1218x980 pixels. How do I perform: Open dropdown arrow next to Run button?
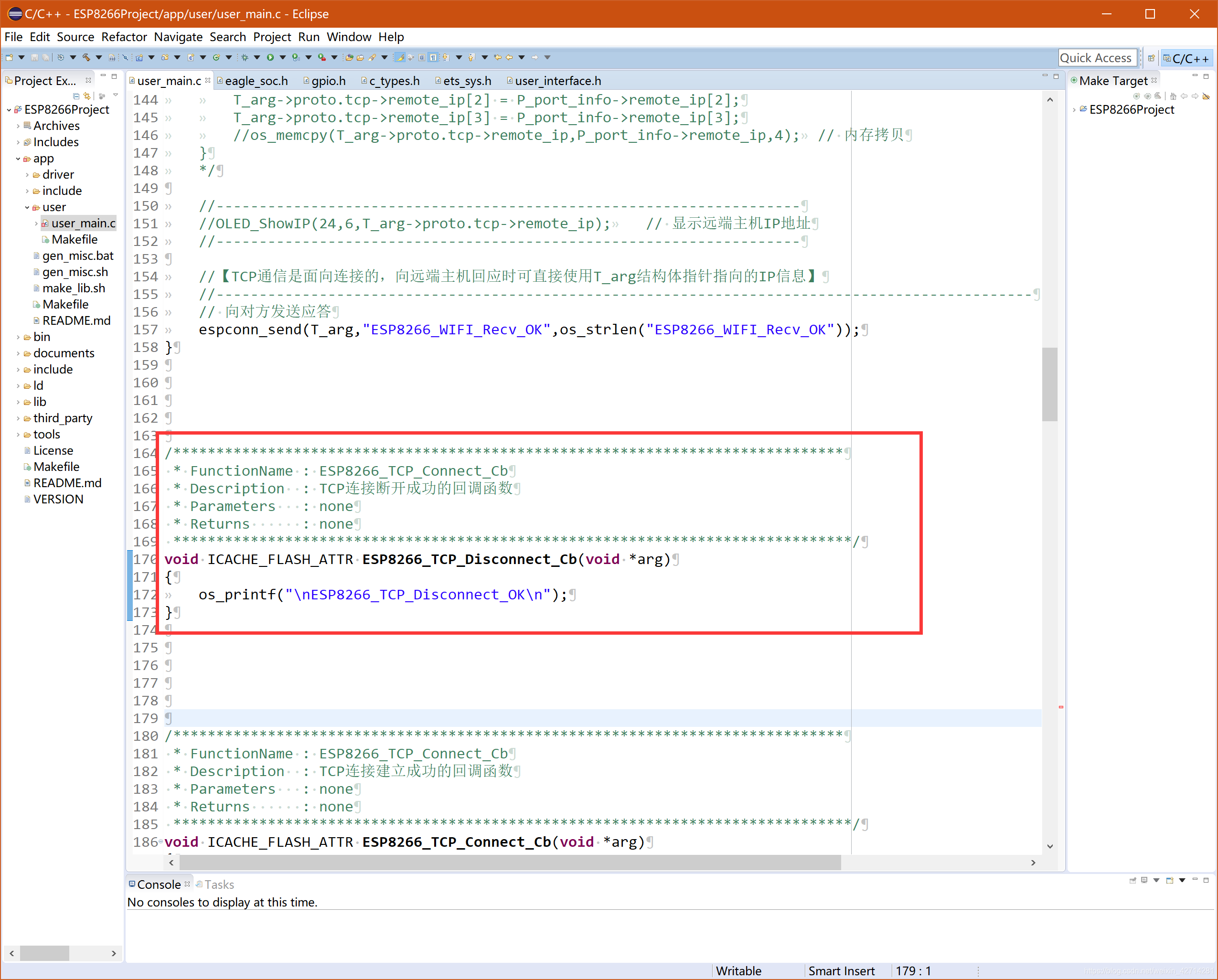click(x=282, y=58)
